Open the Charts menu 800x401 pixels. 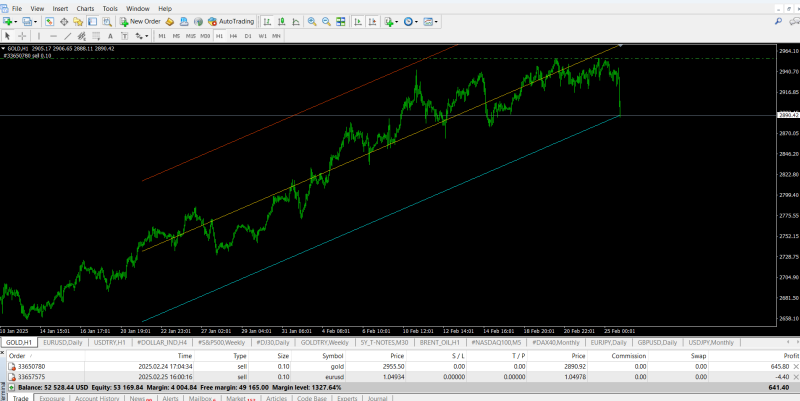(x=85, y=8)
